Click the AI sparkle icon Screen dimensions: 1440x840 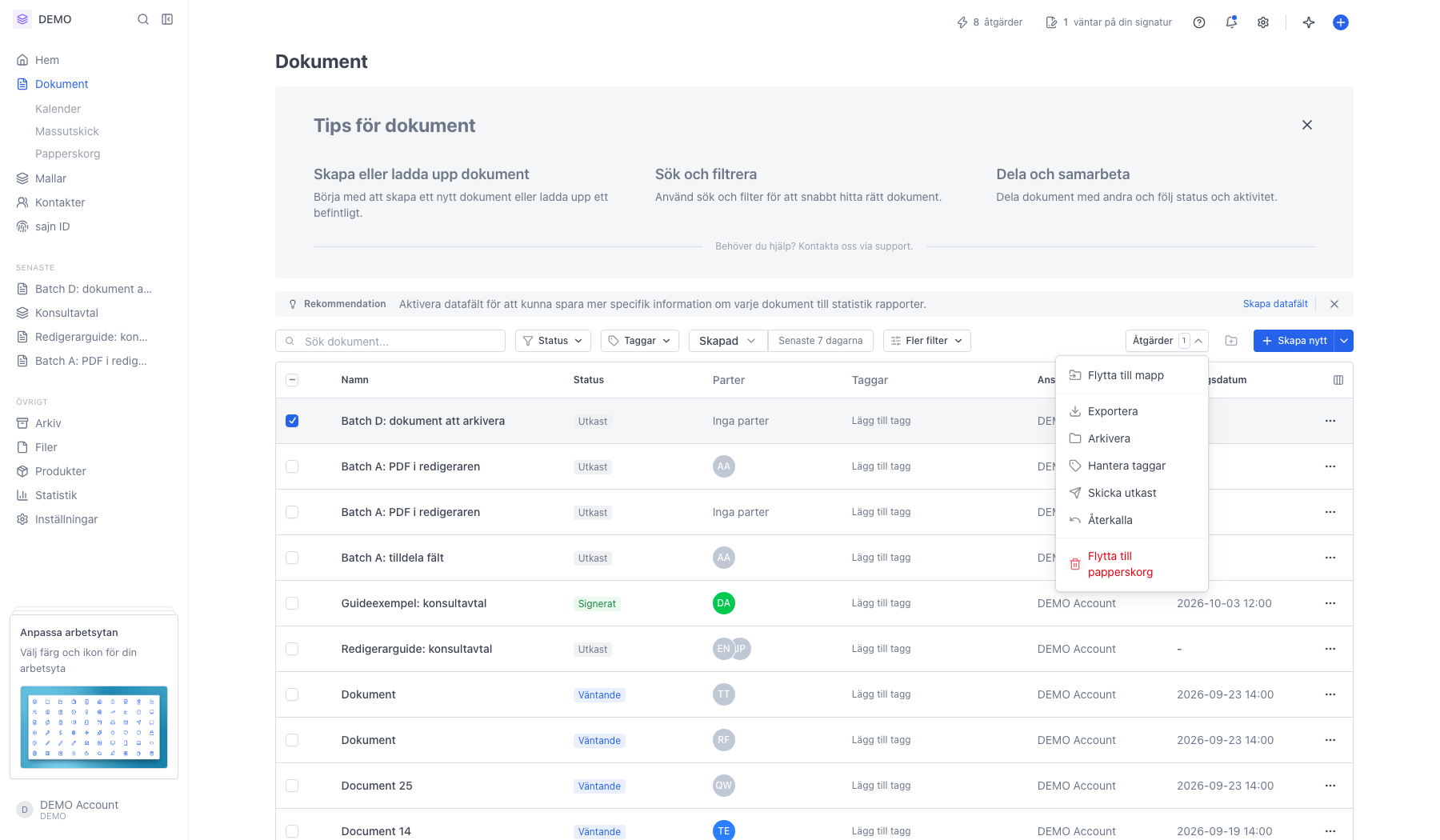point(1309,22)
